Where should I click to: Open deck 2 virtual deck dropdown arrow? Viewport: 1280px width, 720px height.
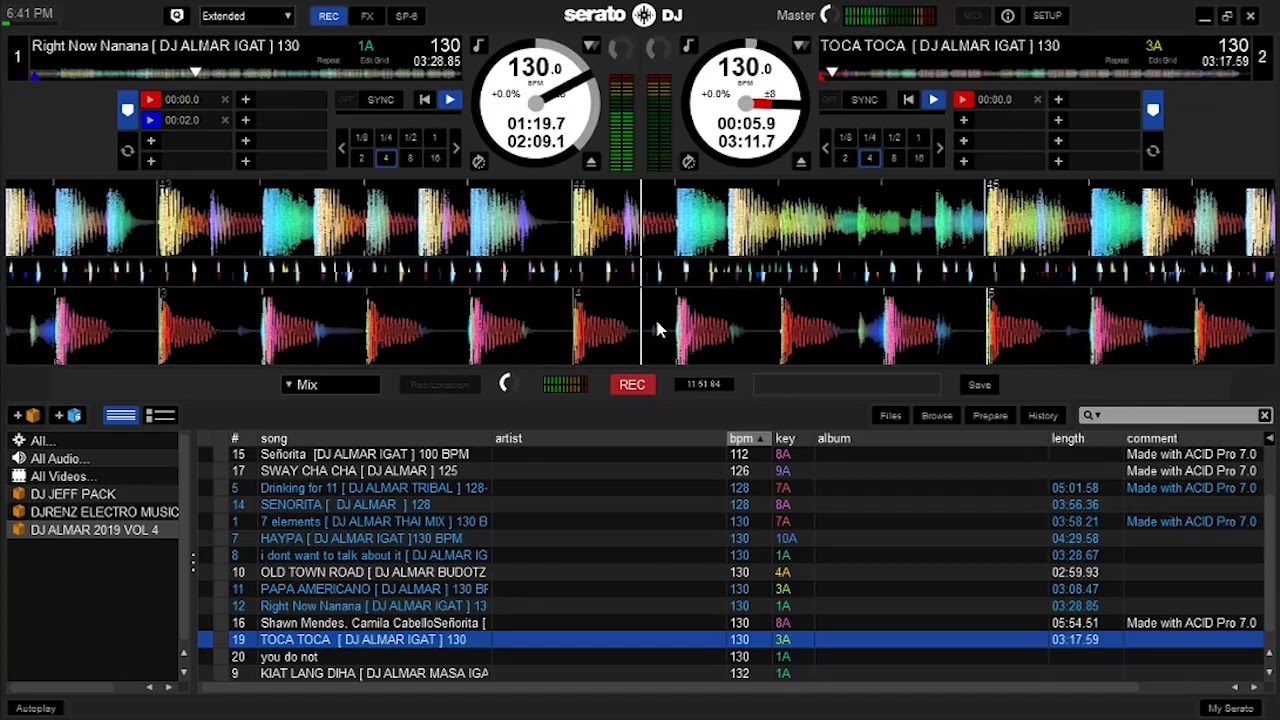pos(801,45)
